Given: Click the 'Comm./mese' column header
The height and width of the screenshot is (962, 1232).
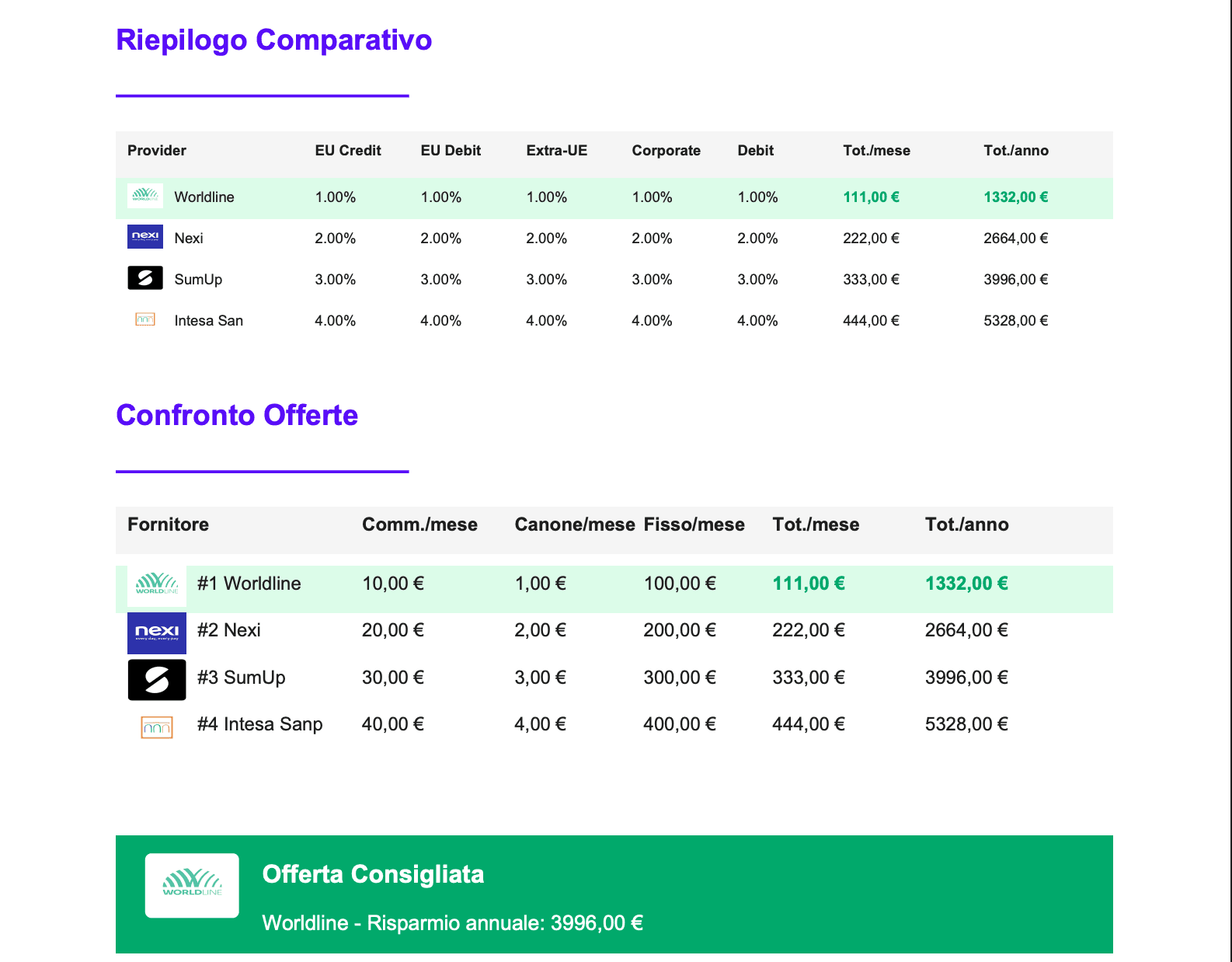Looking at the screenshot, I should pos(420,525).
